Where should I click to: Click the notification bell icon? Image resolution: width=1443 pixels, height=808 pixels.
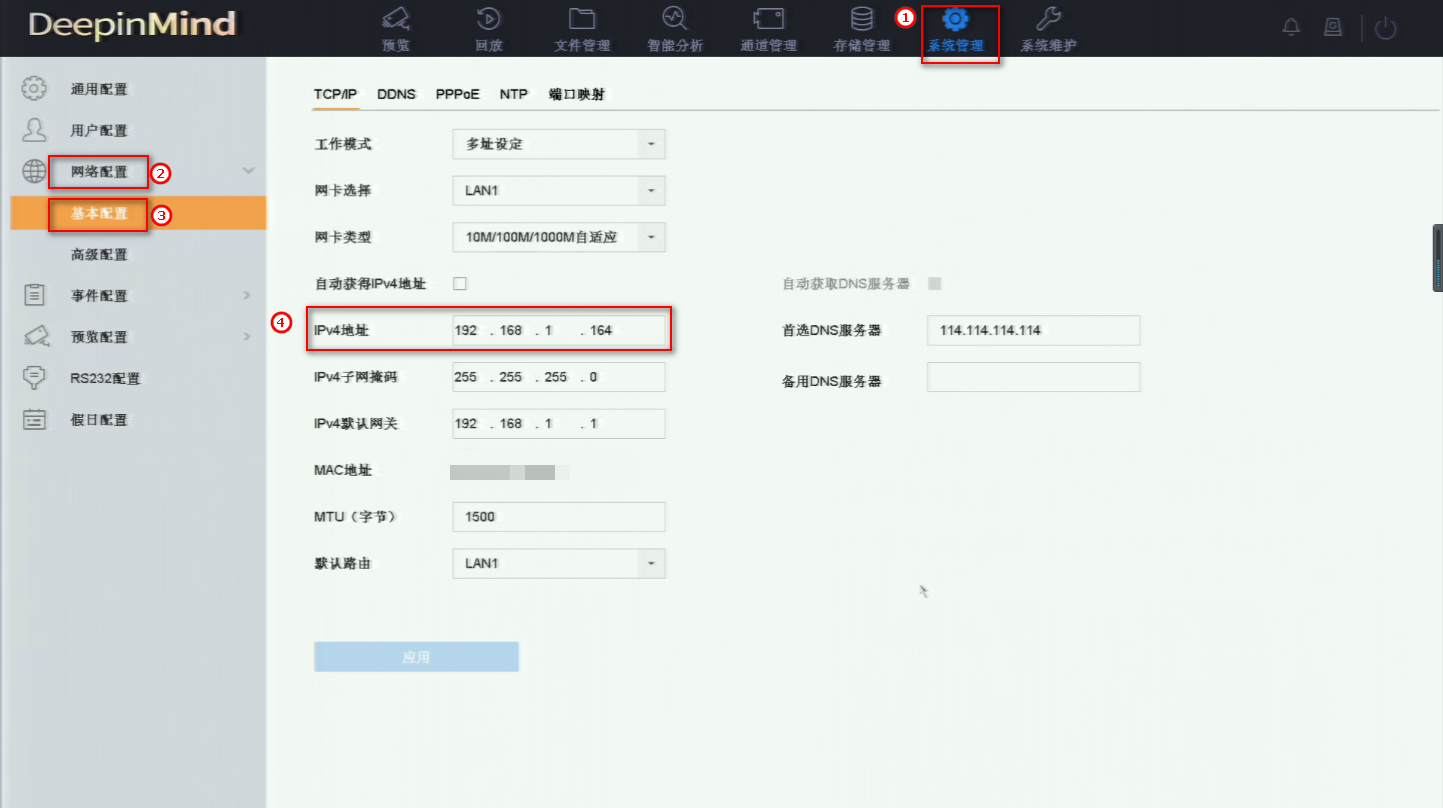[x=1290, y=27]
